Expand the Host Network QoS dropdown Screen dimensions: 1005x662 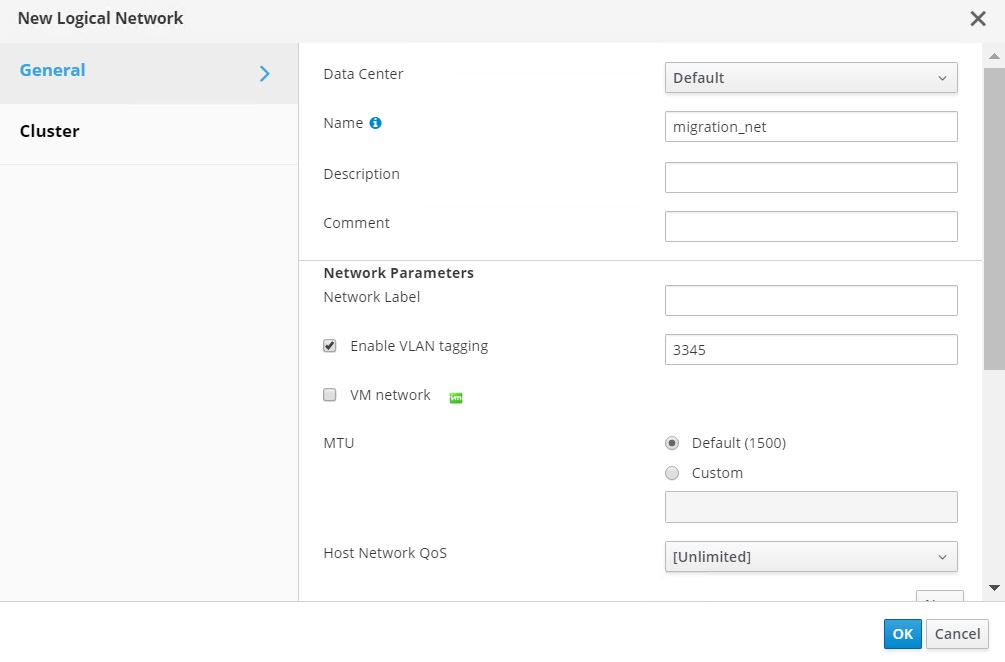click(x=810, y=556)
